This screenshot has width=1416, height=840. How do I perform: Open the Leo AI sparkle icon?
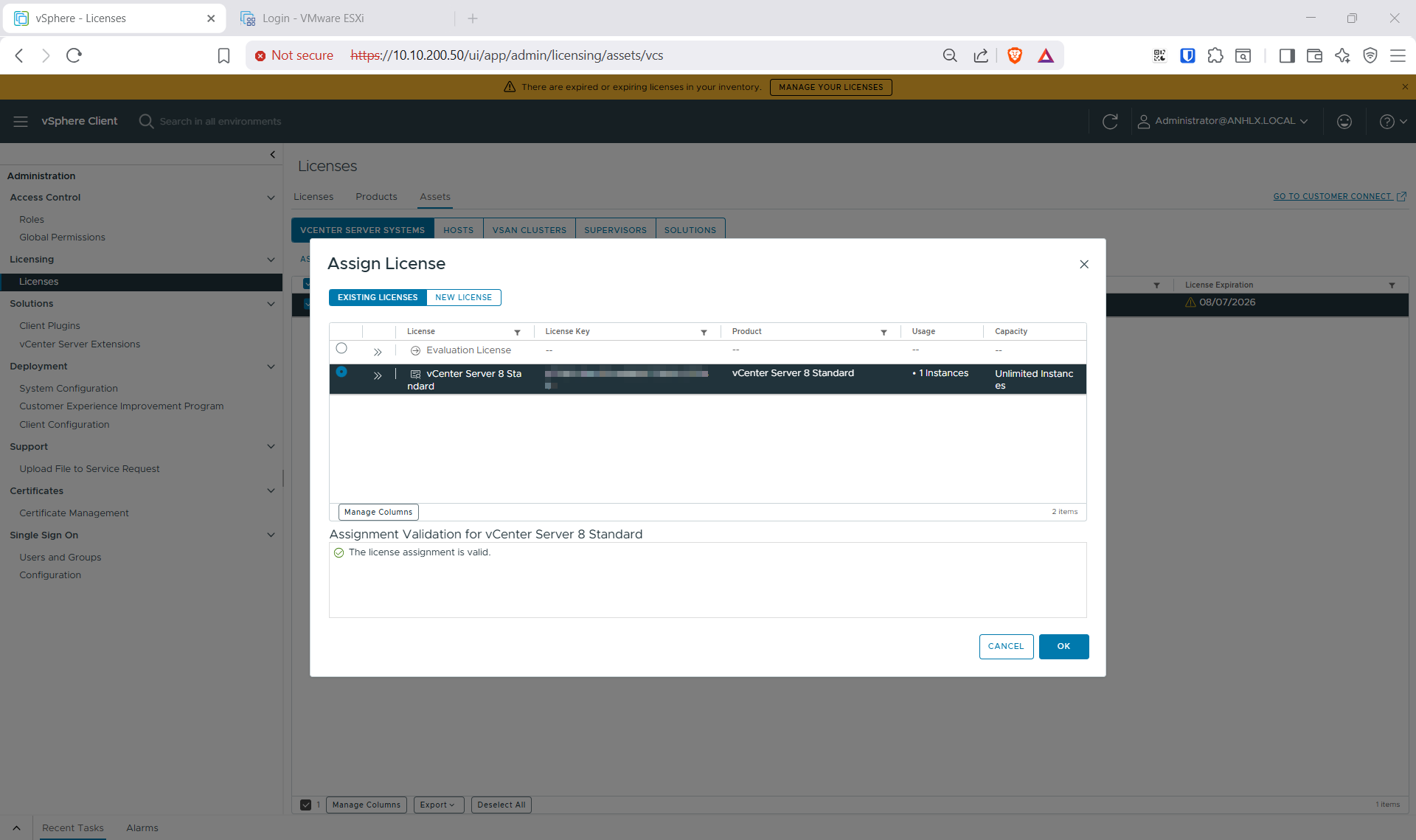(x=1342, y=55)
